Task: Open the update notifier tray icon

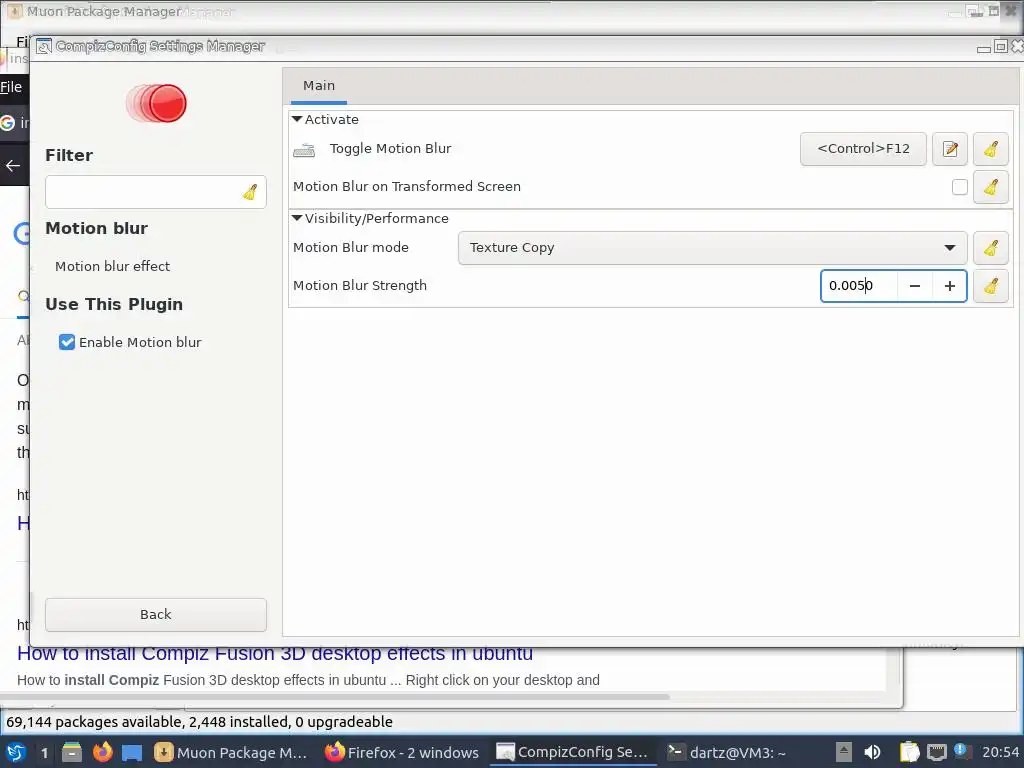Action: (961, 751)
